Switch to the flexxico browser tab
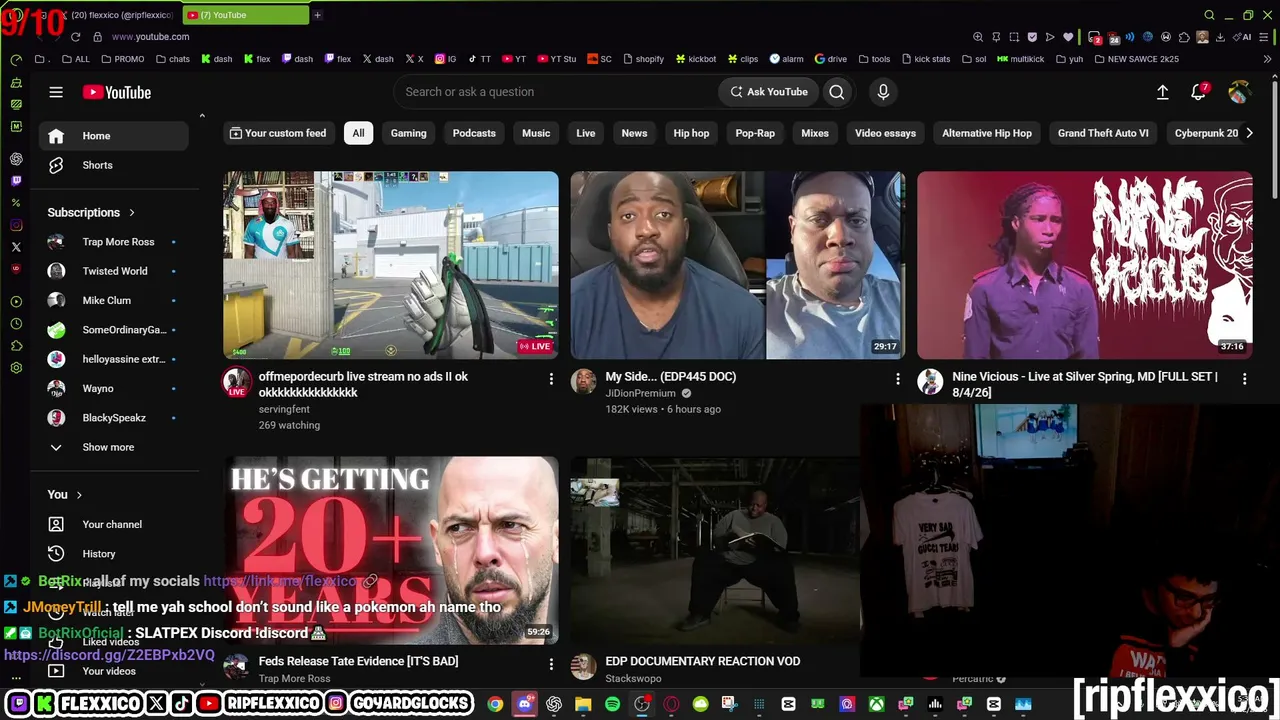 115,15
